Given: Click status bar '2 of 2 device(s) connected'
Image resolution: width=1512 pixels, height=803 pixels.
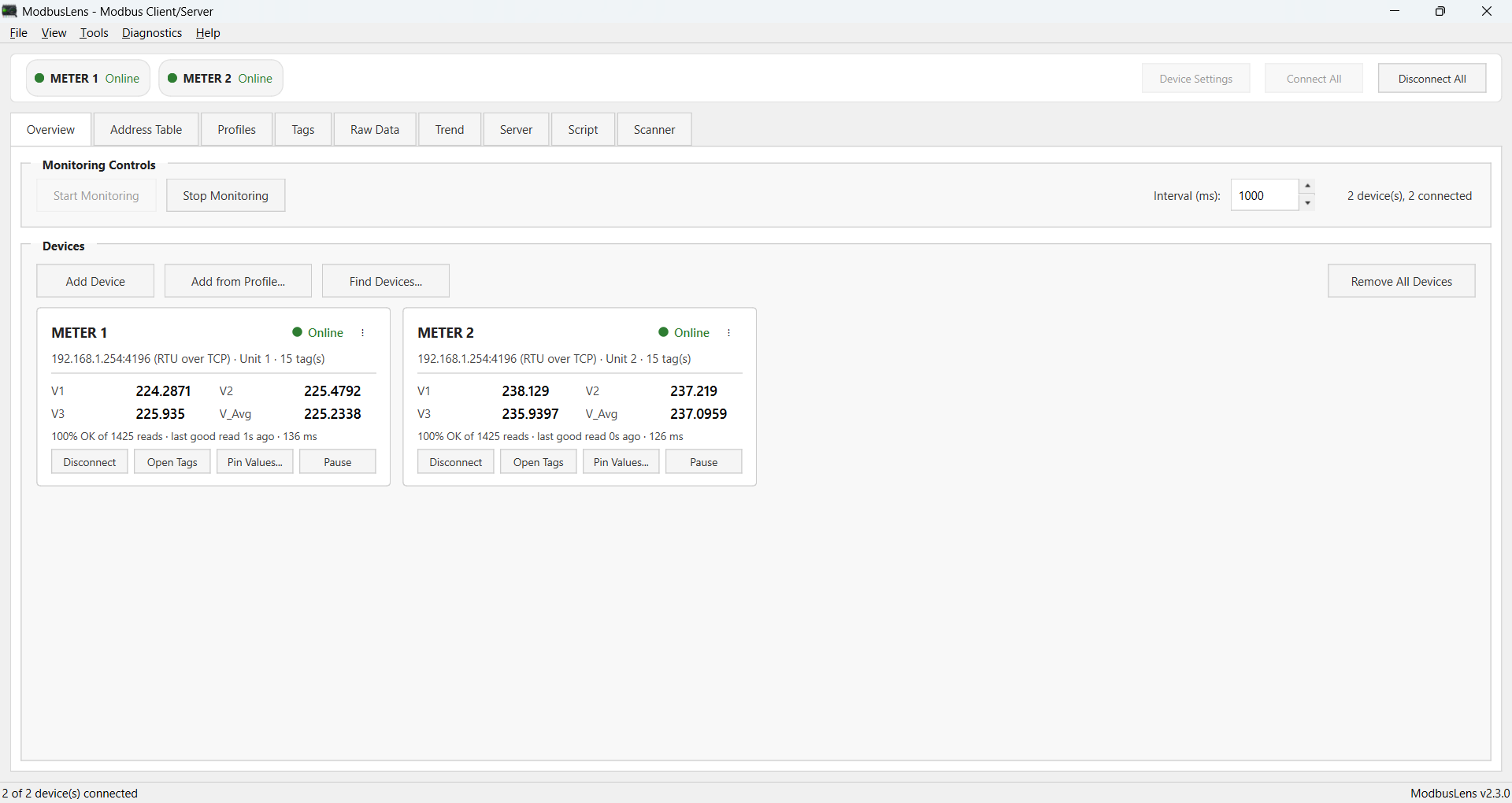Looking at the screenshot, I should point(70,793).
